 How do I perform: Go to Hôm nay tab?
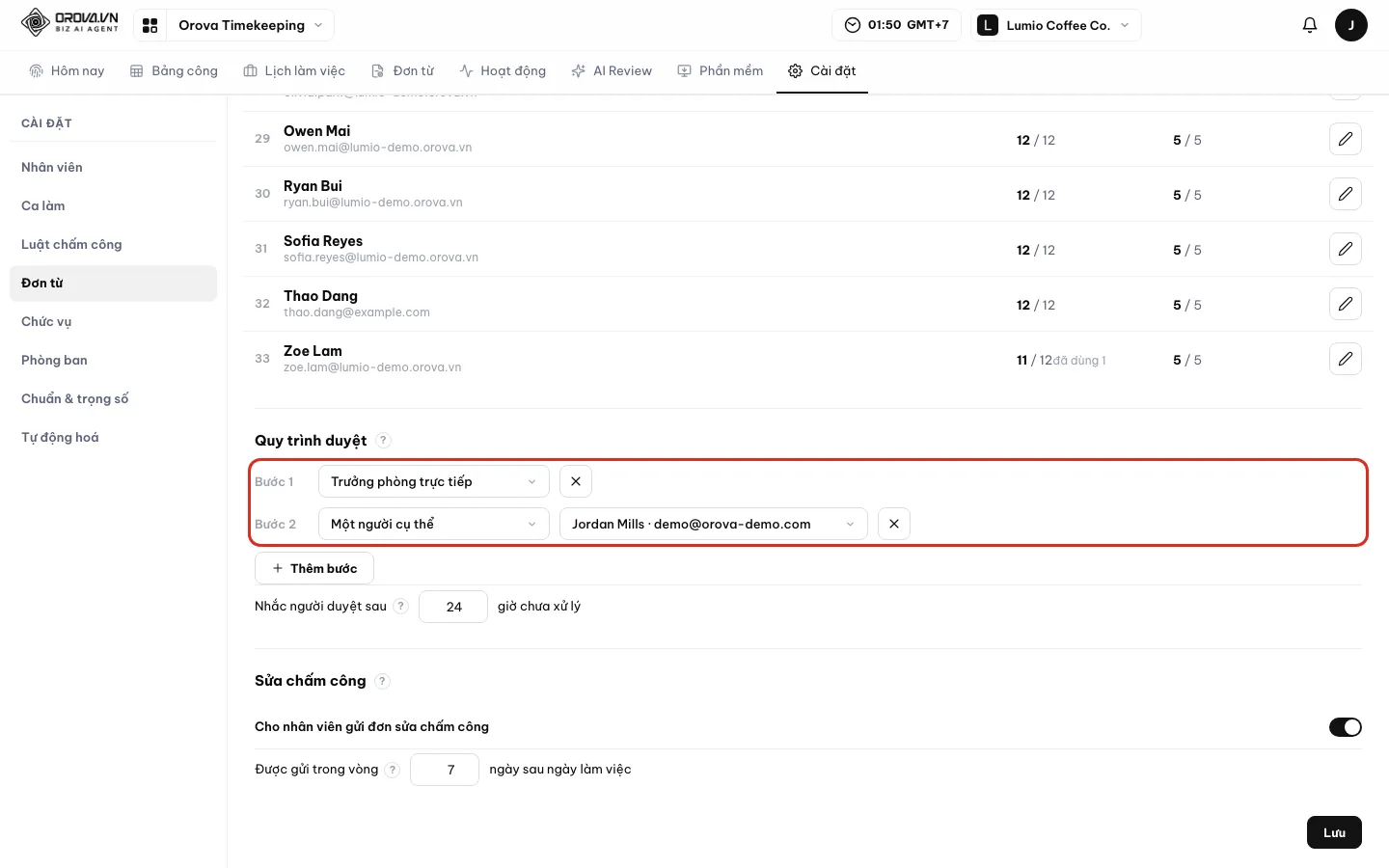click(x=67, y=71)
